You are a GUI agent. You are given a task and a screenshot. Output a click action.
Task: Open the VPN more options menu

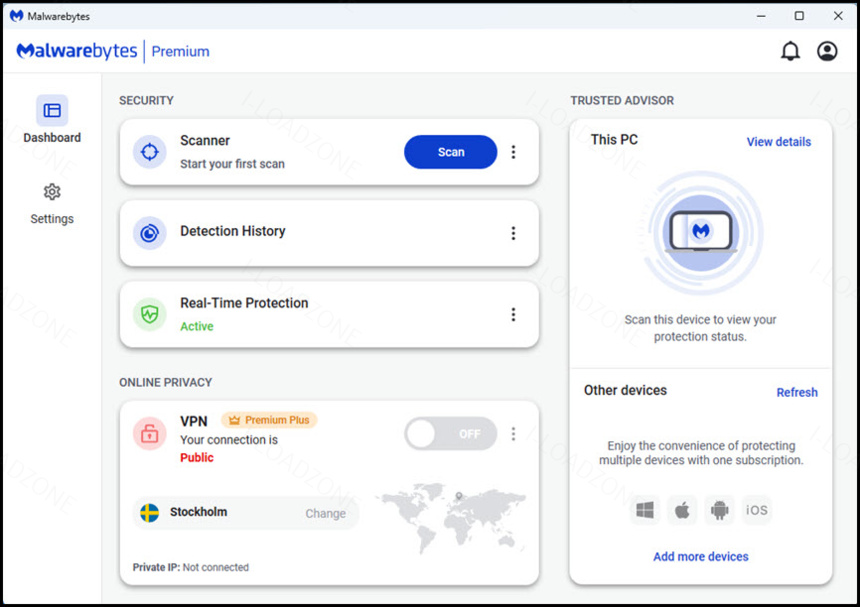tap(513, 434)
